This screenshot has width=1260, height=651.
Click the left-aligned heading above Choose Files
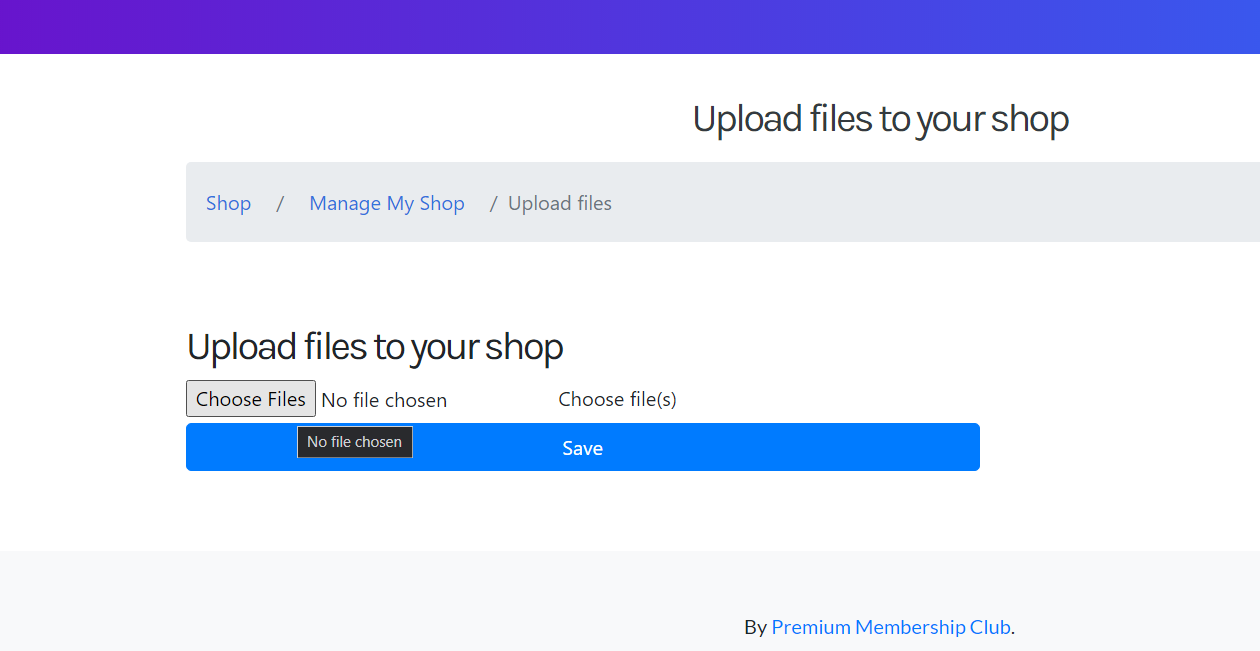[x=375, y=347]
